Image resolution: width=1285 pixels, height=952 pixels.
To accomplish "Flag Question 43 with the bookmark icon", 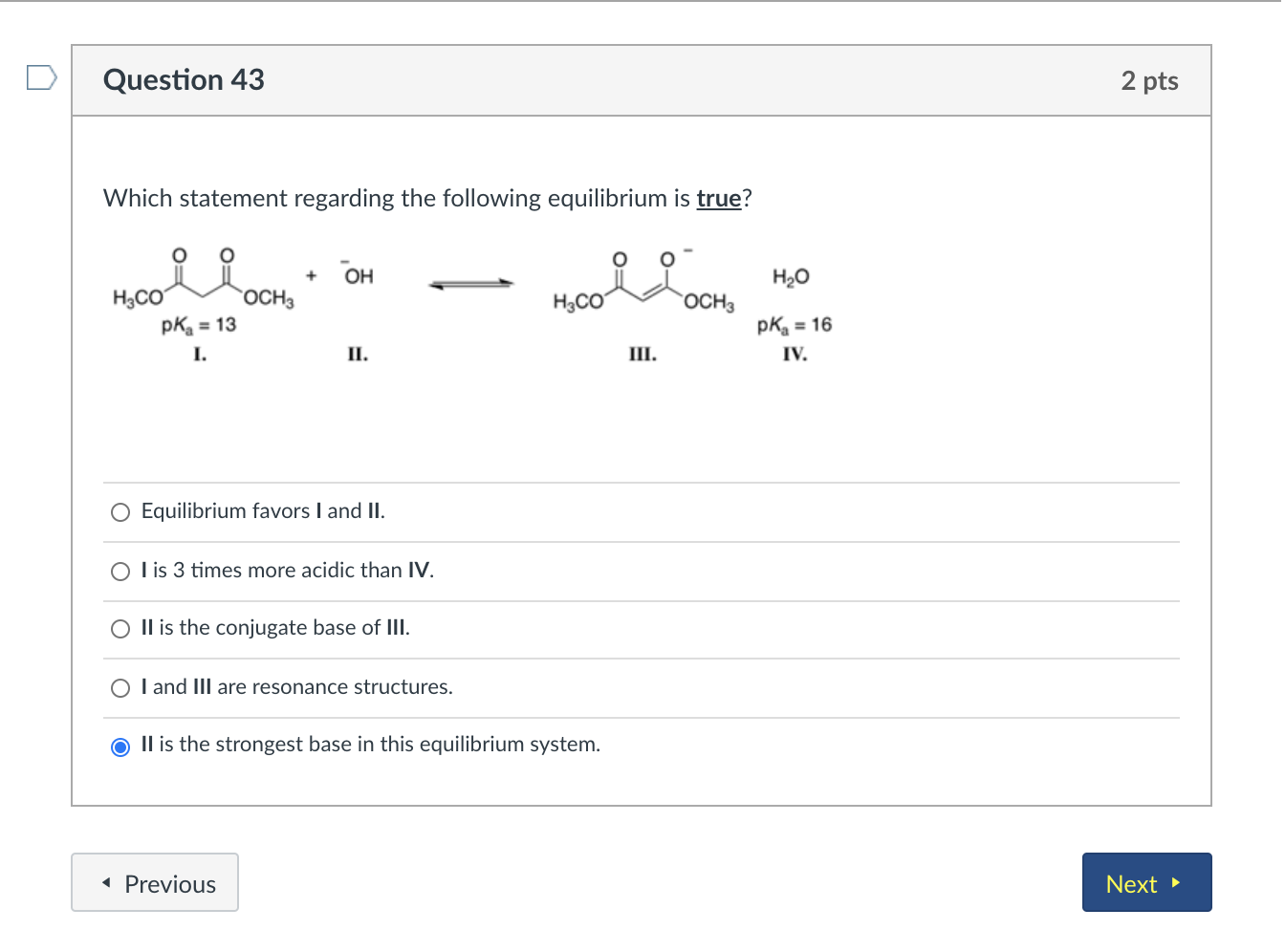I will coord(41,77).
